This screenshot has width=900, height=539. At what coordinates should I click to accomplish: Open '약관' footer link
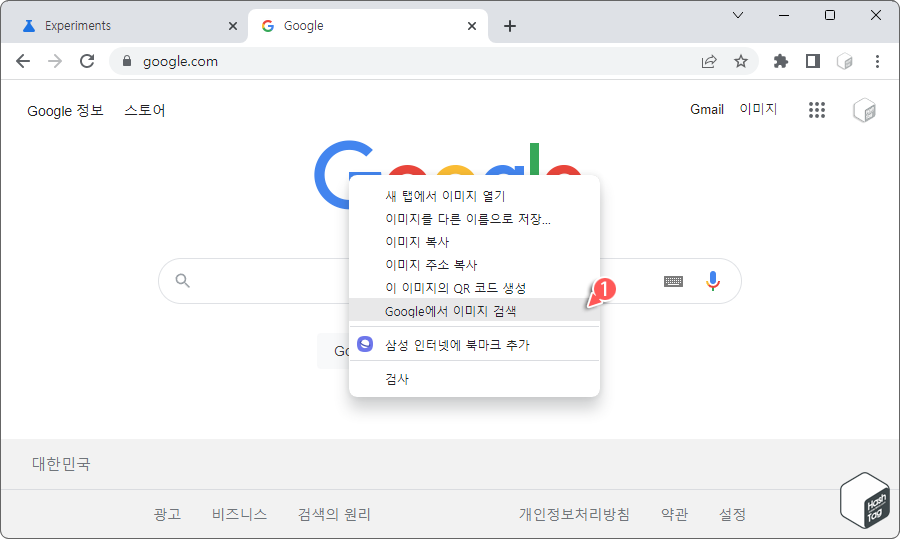[x=674, y=514]
